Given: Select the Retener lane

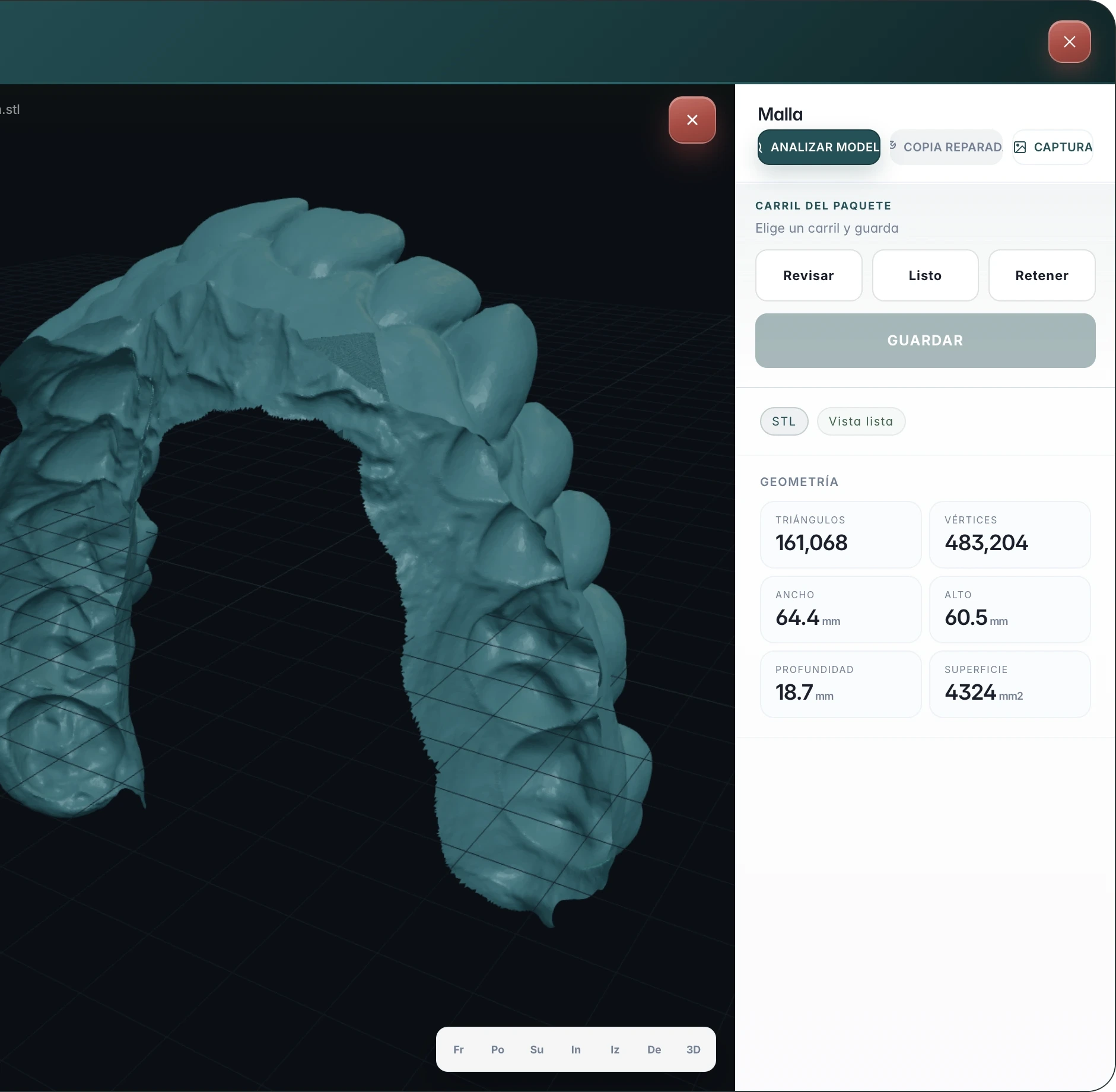Looking at the screenshot, I should [x=1041, y=275].
